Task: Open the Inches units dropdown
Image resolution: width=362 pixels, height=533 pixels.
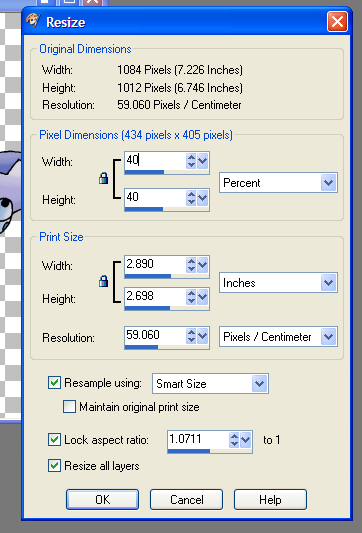Action: click(328, 282)
